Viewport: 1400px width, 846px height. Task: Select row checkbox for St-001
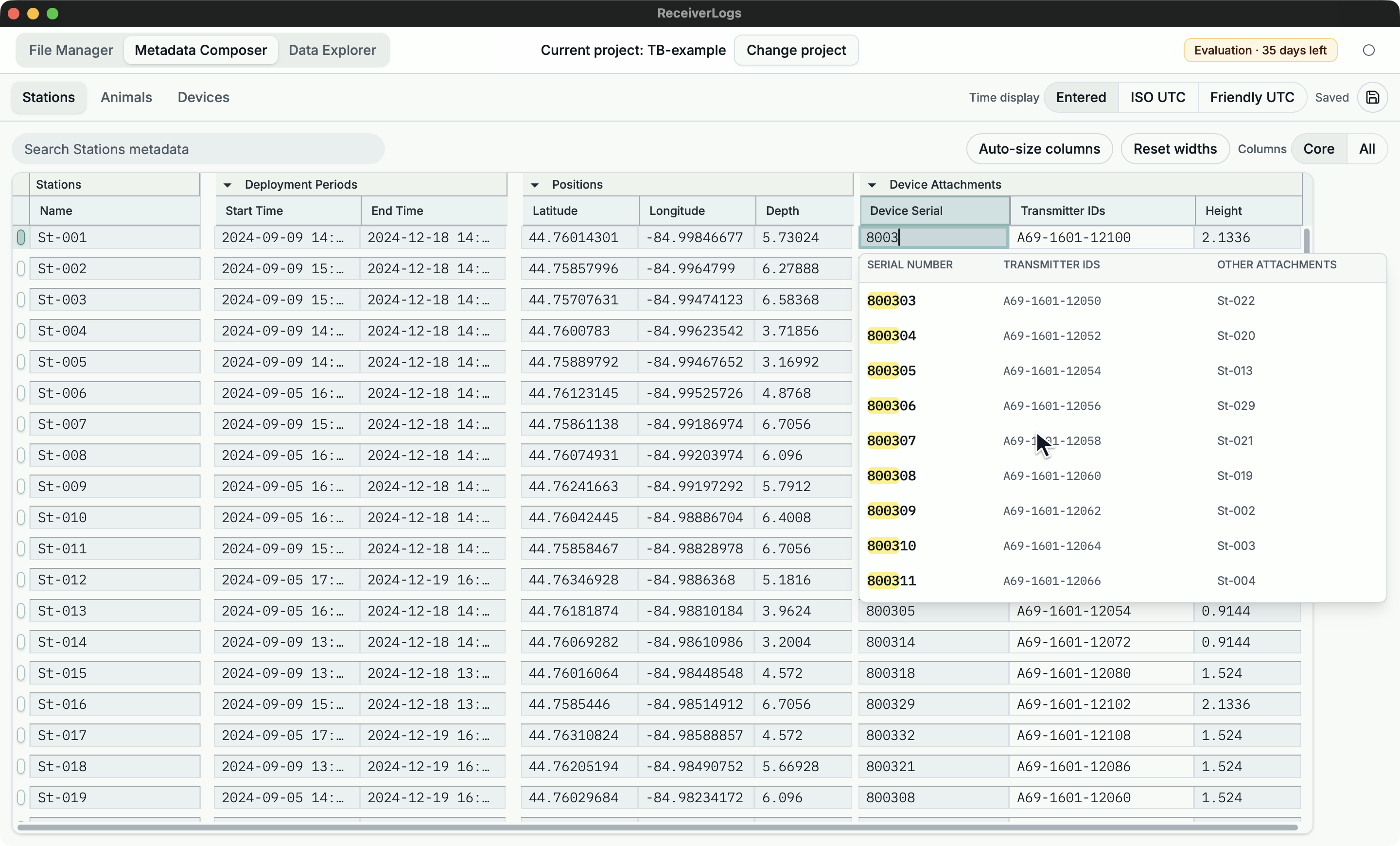click(21, 237)
